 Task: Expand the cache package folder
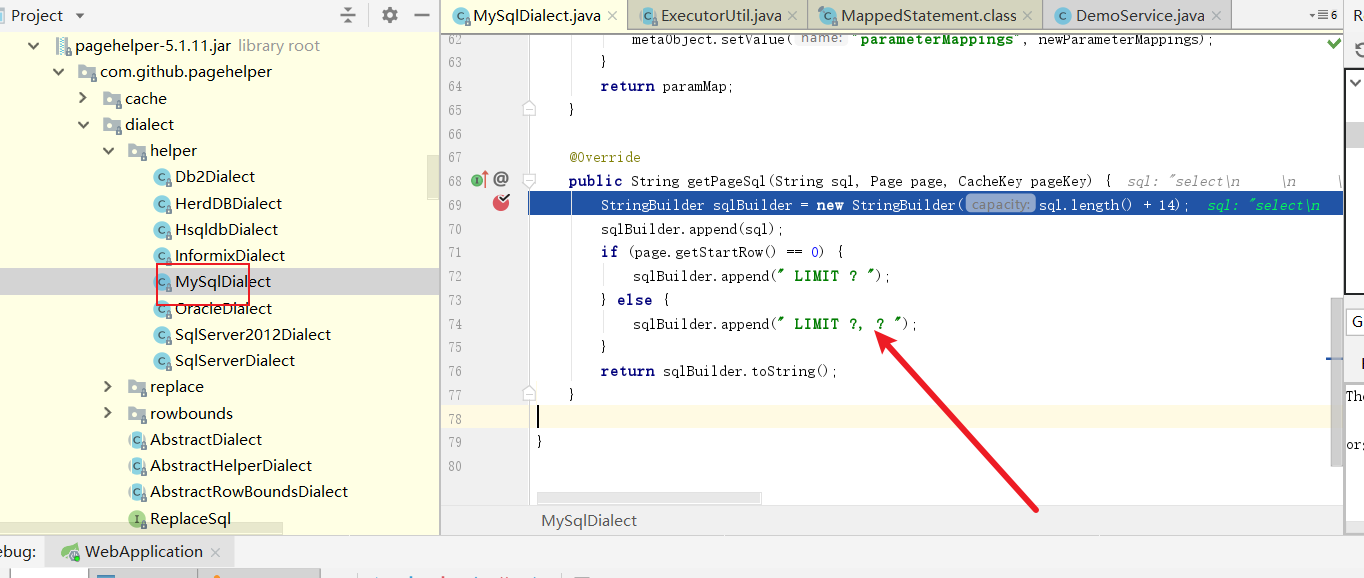click(84, 98)
